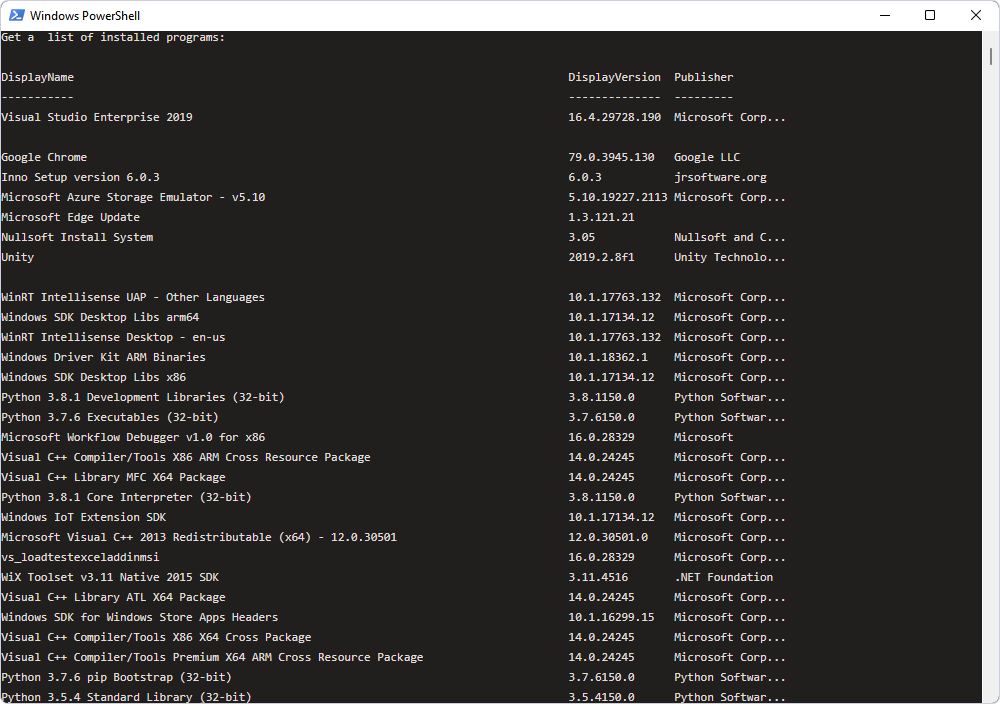This screenshot has height=704, width=1000.
Task: Click version 5.10.19227.2113
Action: coord(617,197)
